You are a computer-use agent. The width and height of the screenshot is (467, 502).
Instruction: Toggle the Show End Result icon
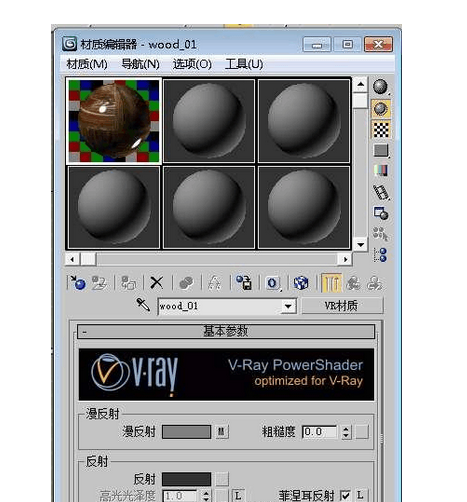pyautogui.click(x=331, y=283)
